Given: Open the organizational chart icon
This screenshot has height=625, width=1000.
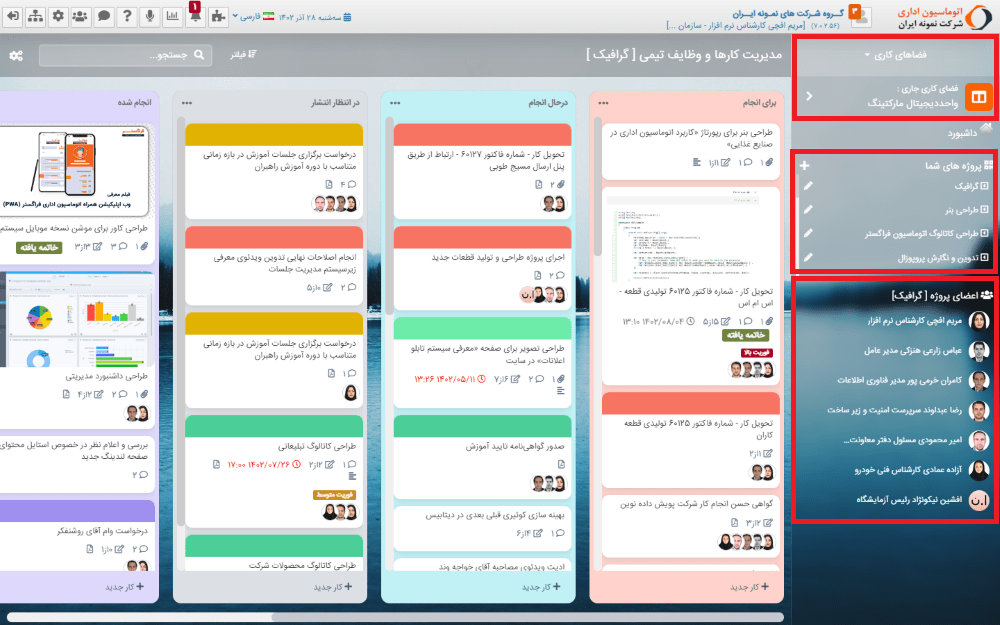Looking at the screenshot, I should [x=36, y=15].
